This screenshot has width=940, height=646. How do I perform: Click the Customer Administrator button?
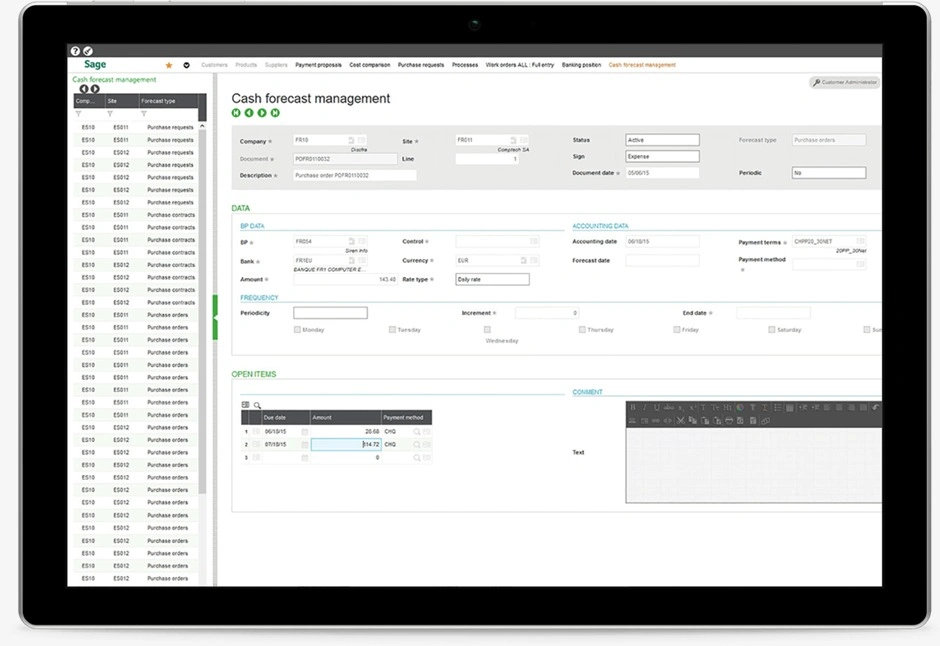click(845, 82)
